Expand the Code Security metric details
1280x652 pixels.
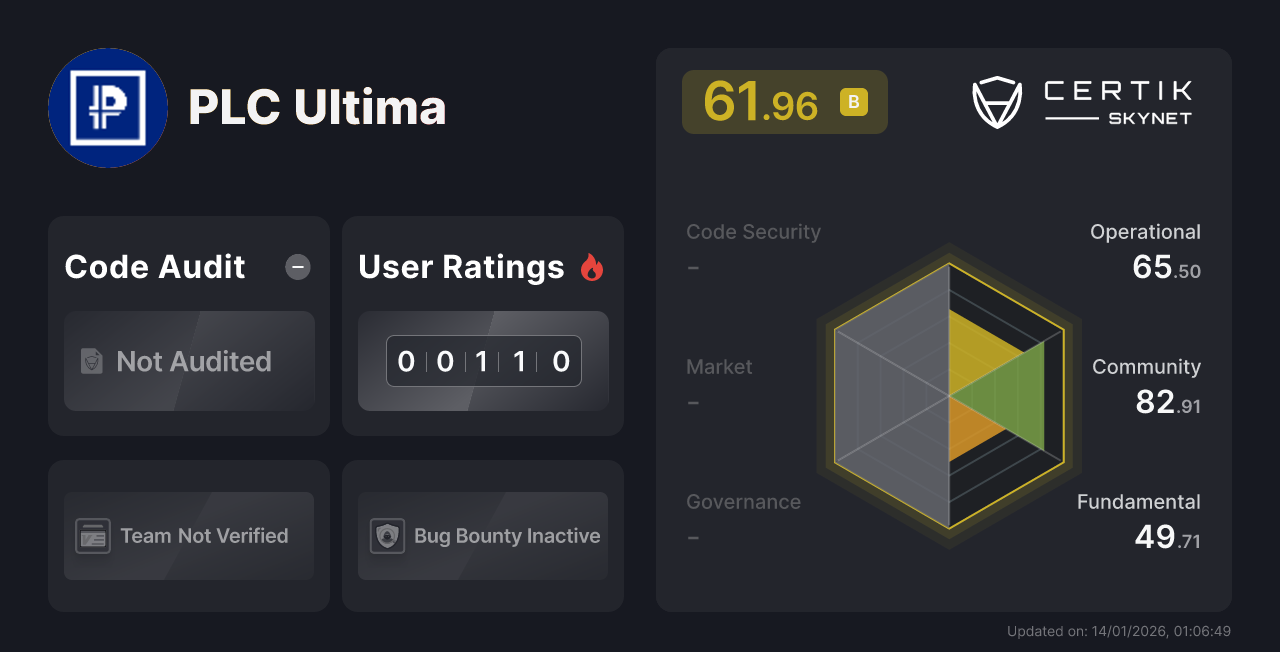pos(753,248)
